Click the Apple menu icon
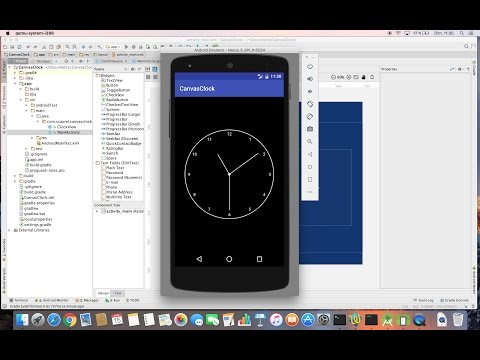Image resolution: width=480 pixels, height=360 pixels. (8, 33)
